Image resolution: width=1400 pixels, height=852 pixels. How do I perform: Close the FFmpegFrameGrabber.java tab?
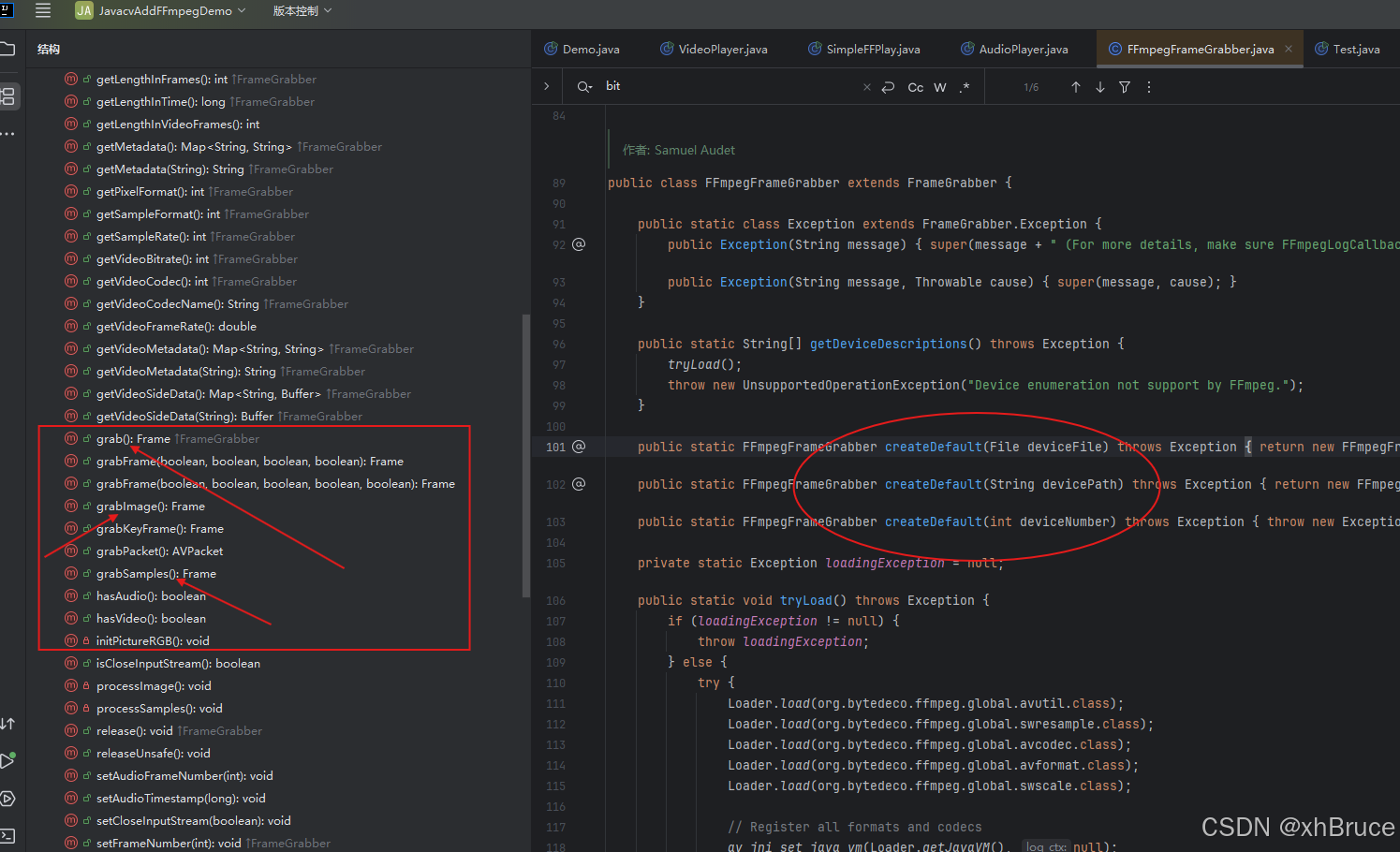pos(1289,49)
